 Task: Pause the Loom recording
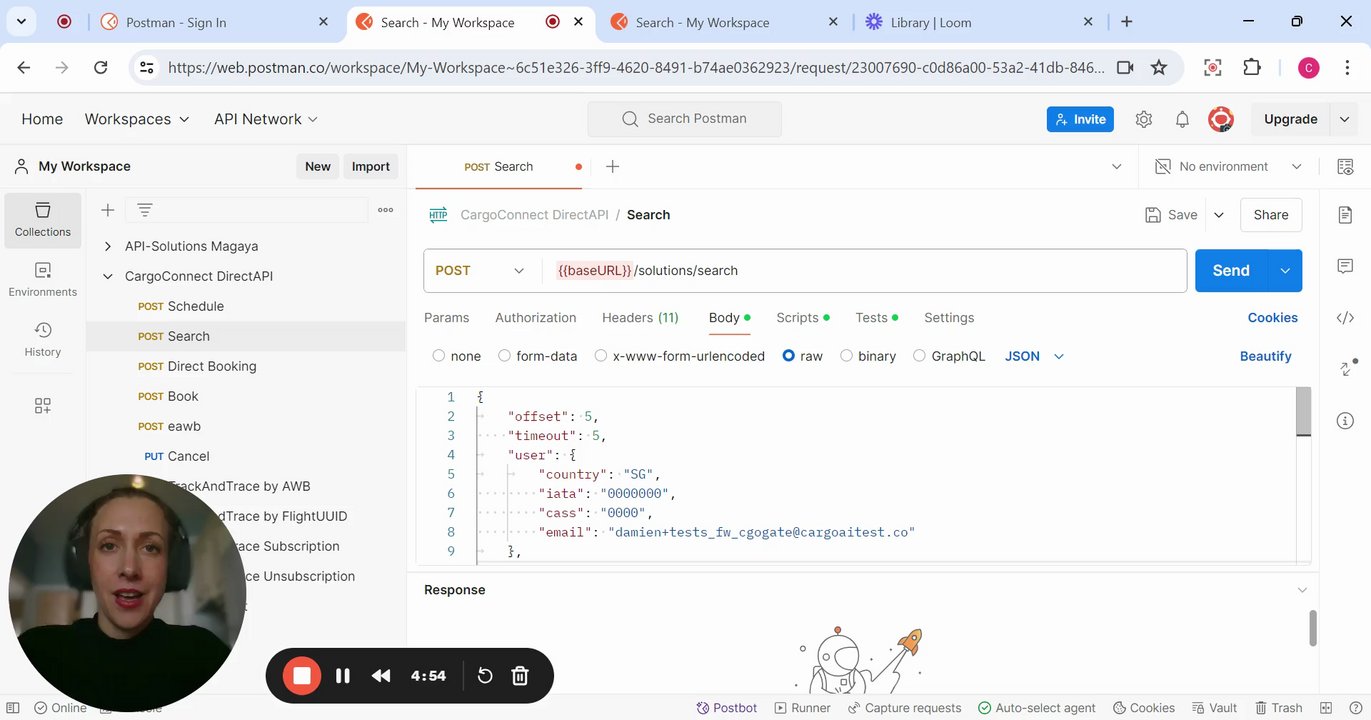[343, 676]
